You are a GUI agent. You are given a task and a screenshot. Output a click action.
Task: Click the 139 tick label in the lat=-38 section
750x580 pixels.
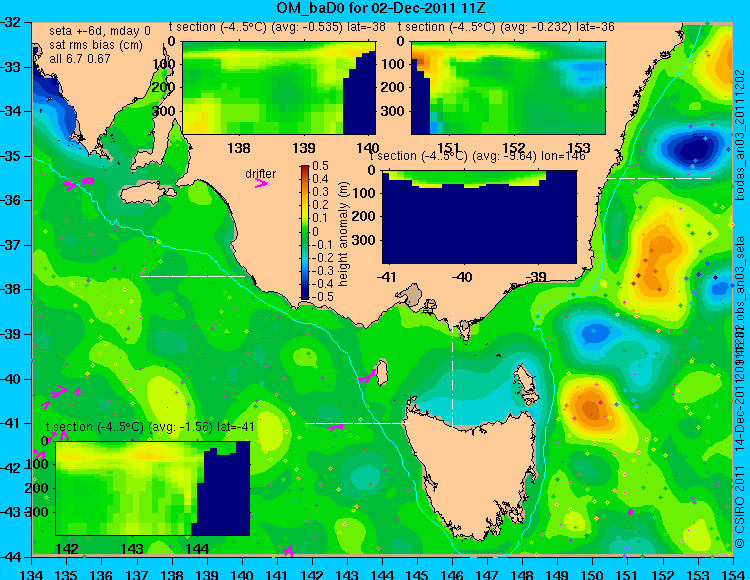pyautogui.click(x=304, y=148)
